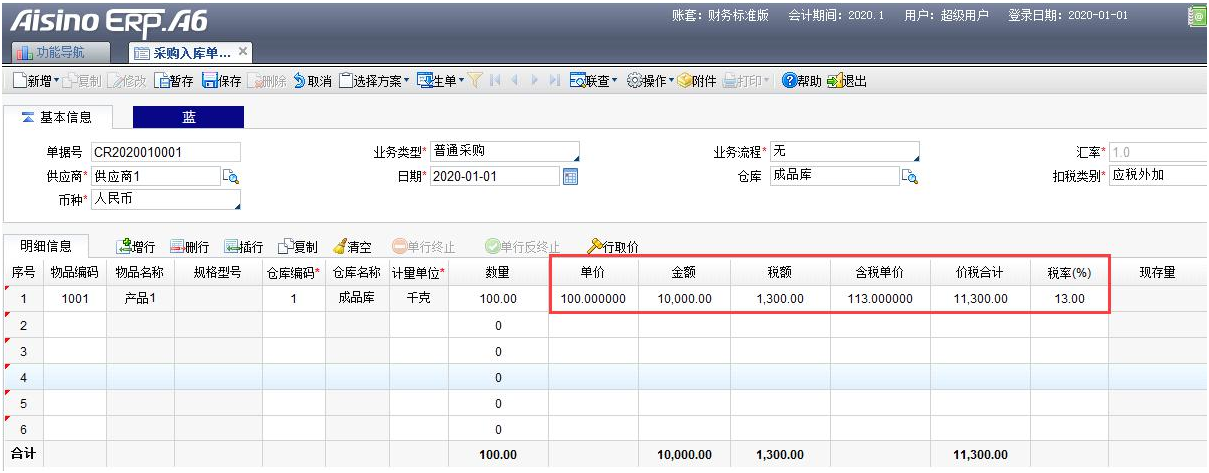Click the 新增 (New) toolbar button
Screen dimensions: 1209x473
36,81
